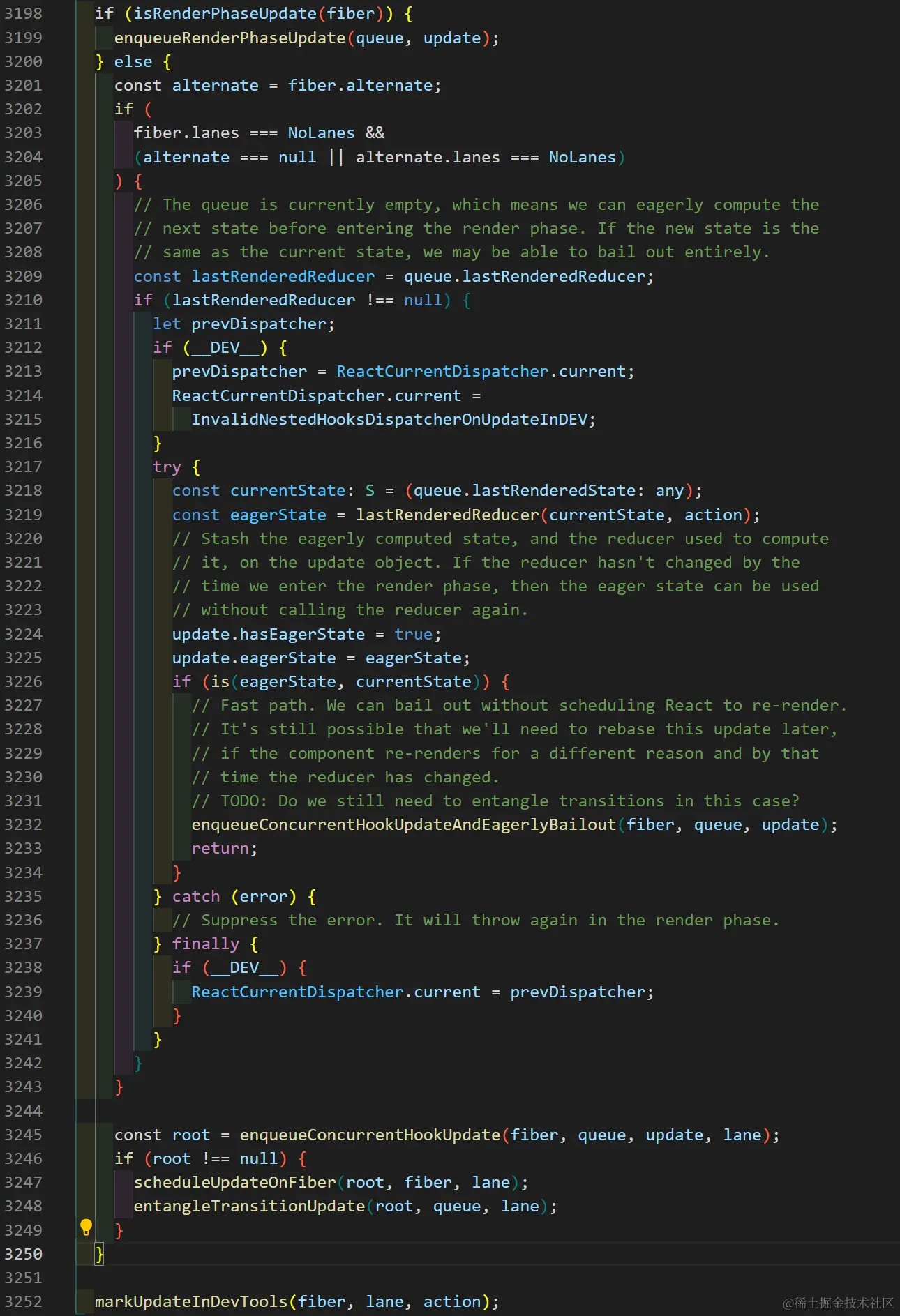This screenshot has width=900, height=1316.
Task: Click the 'finally' keyword on line 3237
Action: [x=206, y=944]
